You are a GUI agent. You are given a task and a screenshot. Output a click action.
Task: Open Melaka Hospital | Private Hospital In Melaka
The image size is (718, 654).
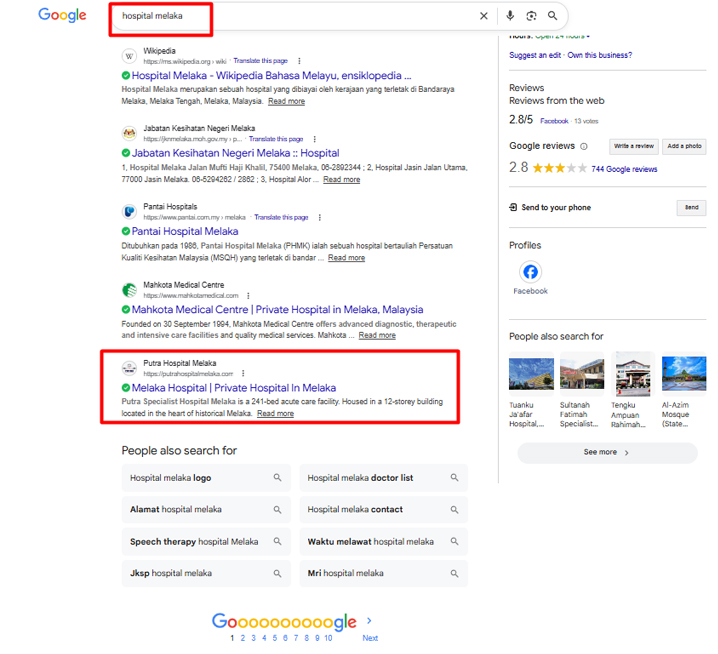234,388
